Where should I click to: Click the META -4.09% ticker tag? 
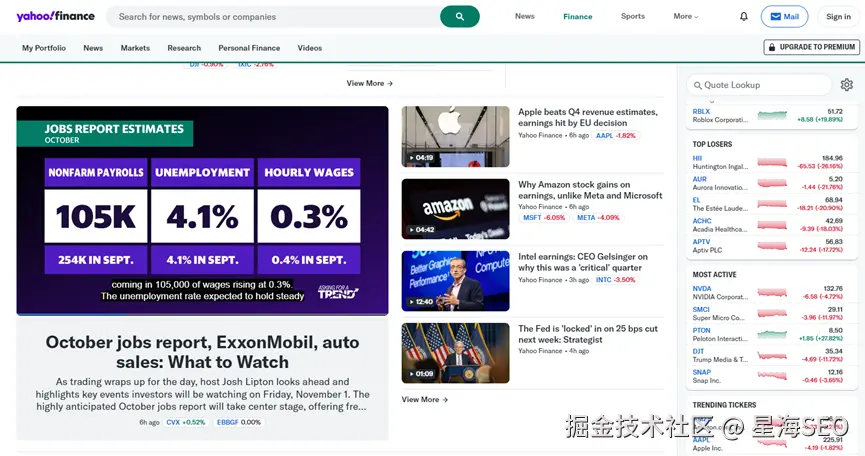(598, 218)
